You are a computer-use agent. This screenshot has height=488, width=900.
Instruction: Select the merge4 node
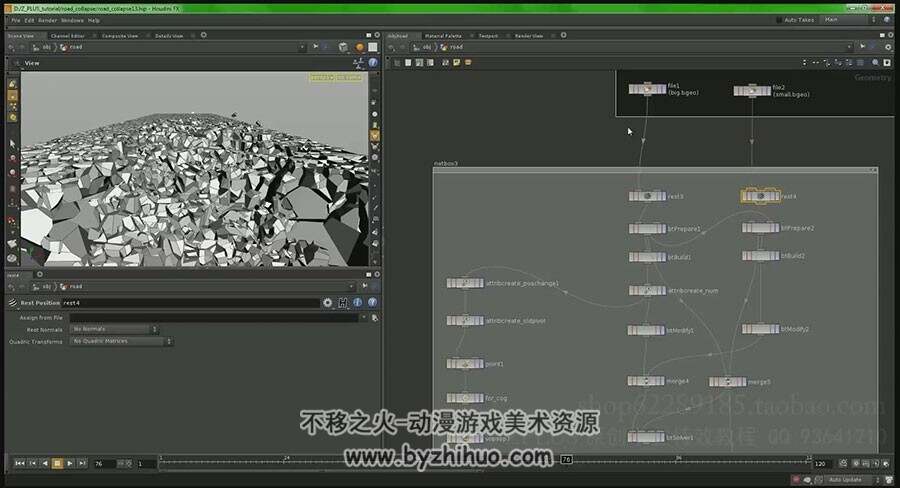(x=646, y=381)
